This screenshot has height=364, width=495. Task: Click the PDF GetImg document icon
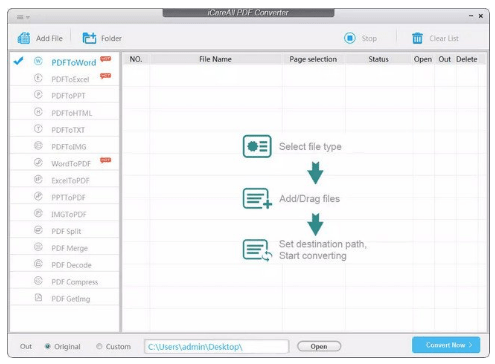click(38, 297)
